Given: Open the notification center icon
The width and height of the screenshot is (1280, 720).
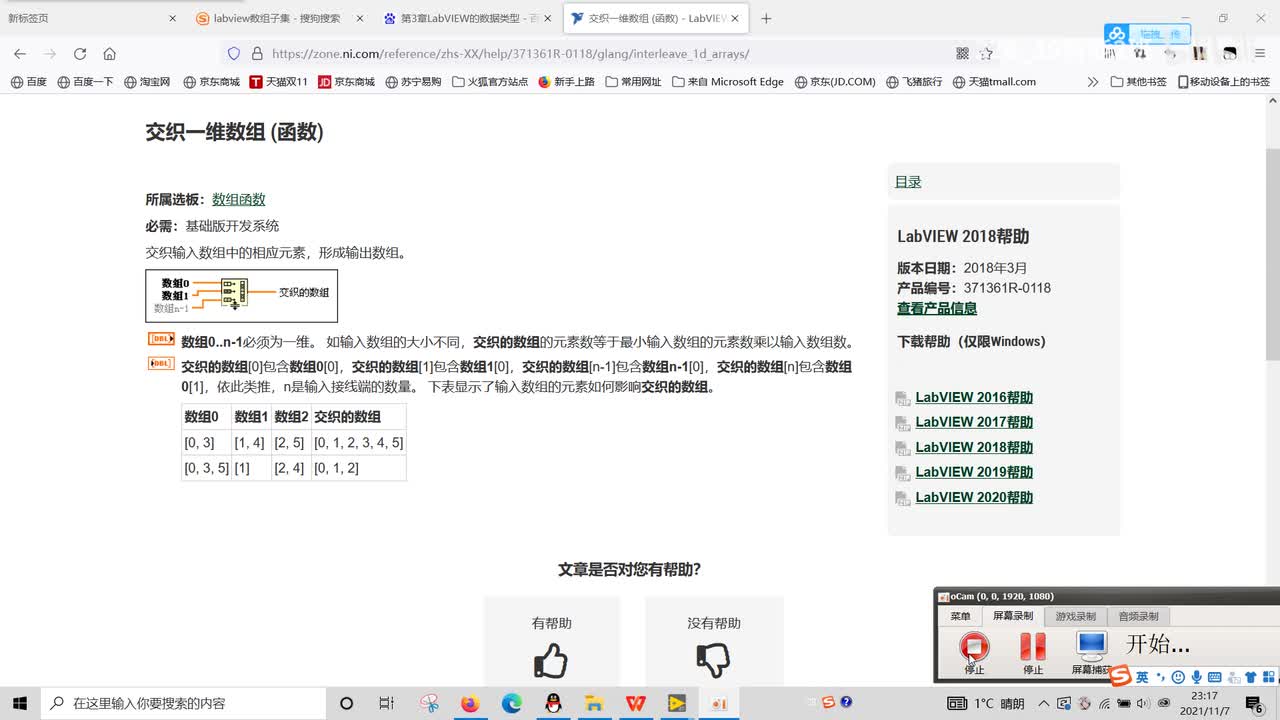Looking at the screenshot, I should (x=1254, y=703).
